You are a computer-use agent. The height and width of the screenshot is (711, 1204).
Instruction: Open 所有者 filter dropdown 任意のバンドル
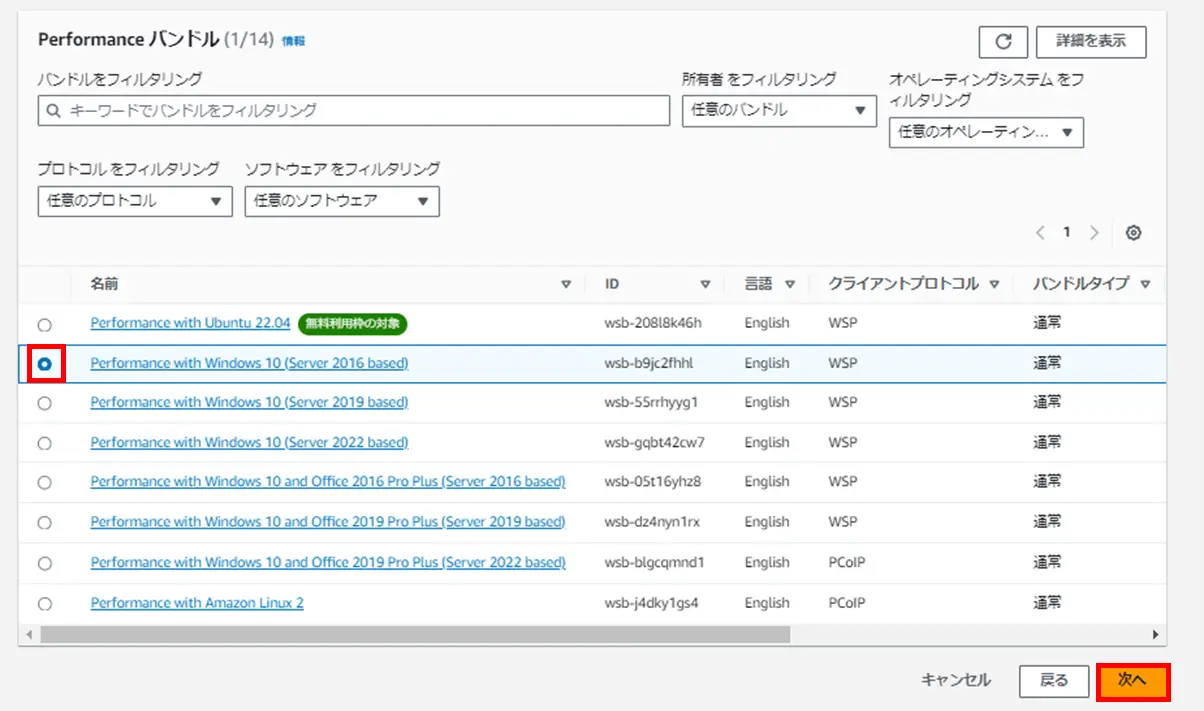779,110
